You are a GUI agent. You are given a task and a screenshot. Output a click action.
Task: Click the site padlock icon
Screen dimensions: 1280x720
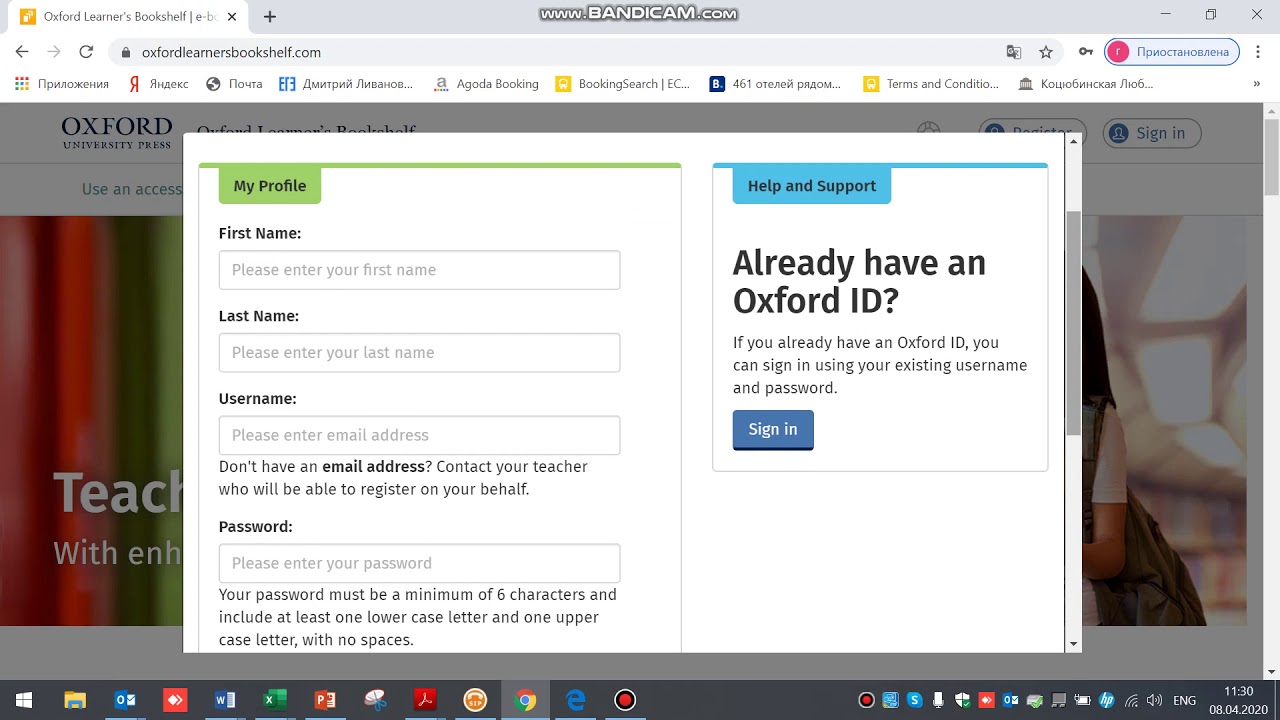tap(126, 52)
